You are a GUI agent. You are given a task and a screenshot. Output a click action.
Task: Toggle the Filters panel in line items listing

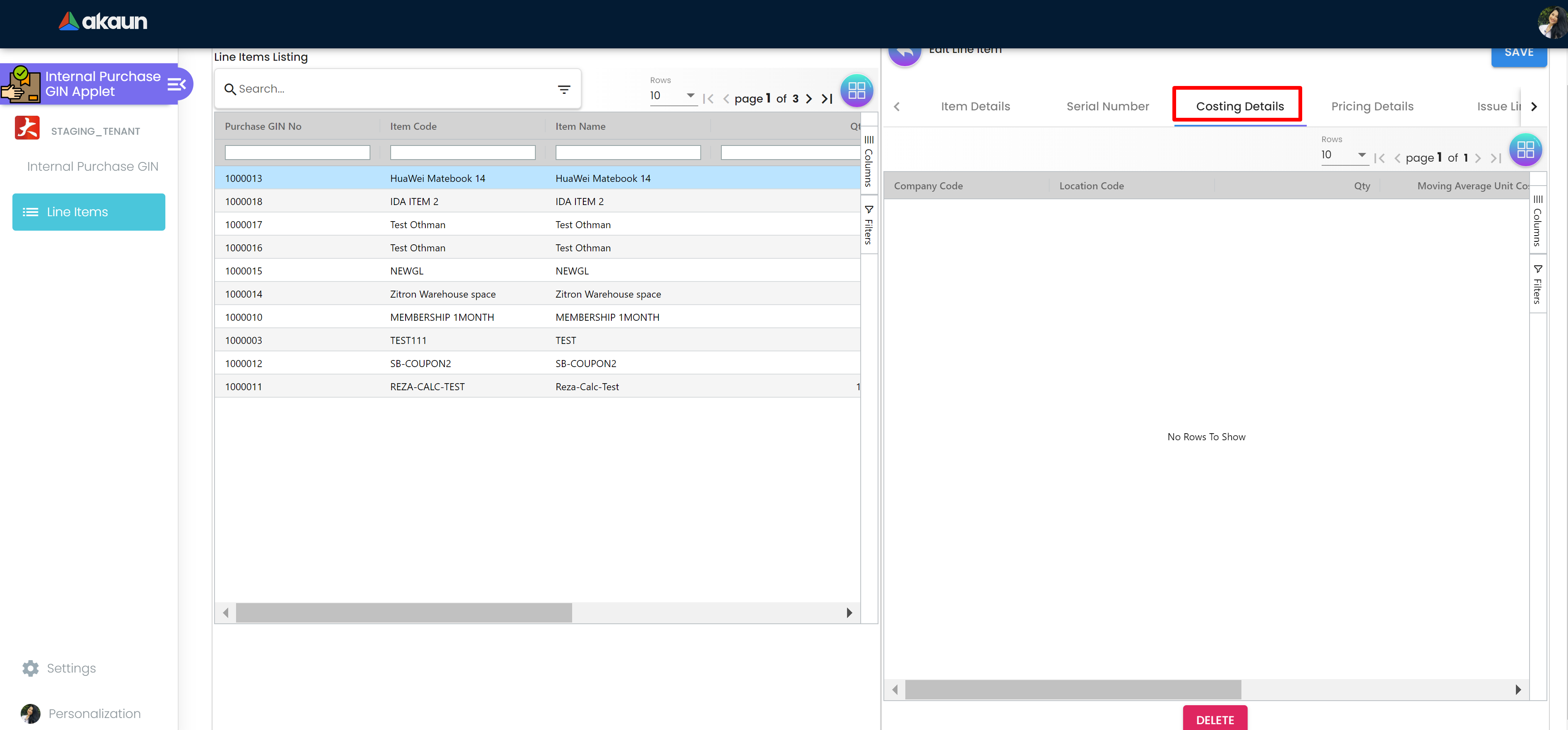click(x=869, y=225)
